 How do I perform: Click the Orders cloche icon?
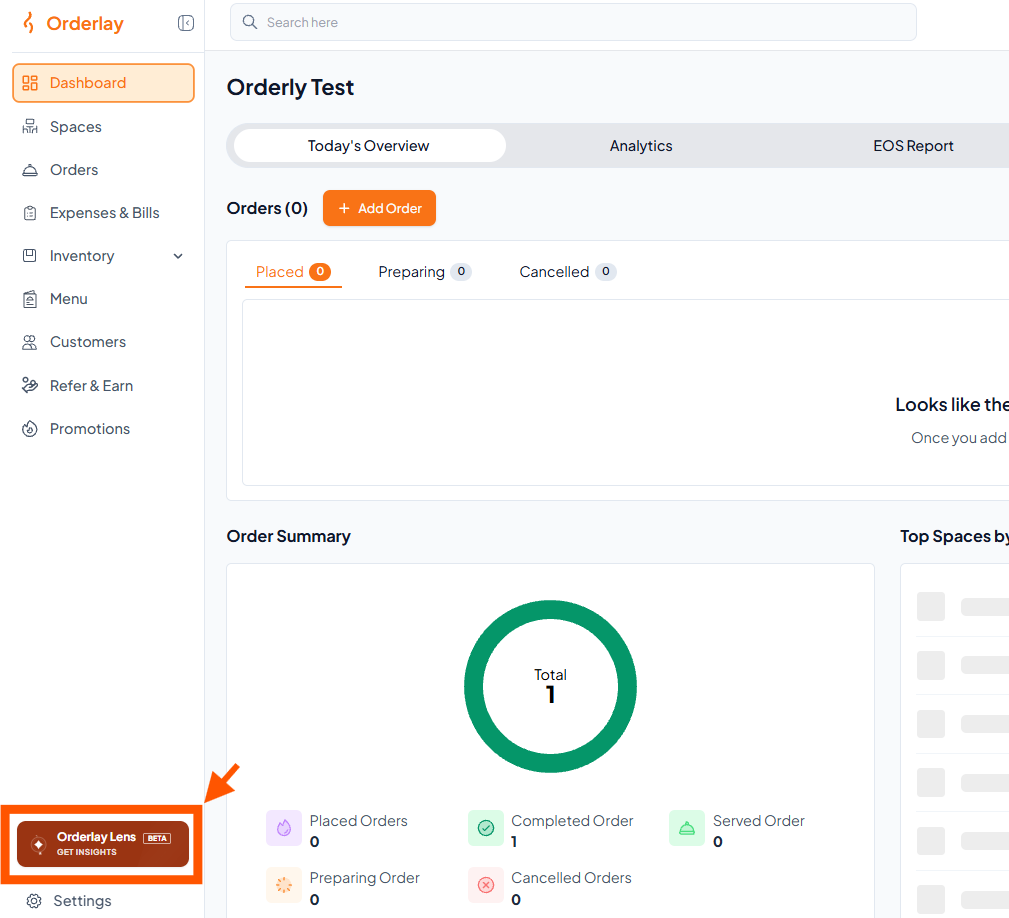point(30,170)
